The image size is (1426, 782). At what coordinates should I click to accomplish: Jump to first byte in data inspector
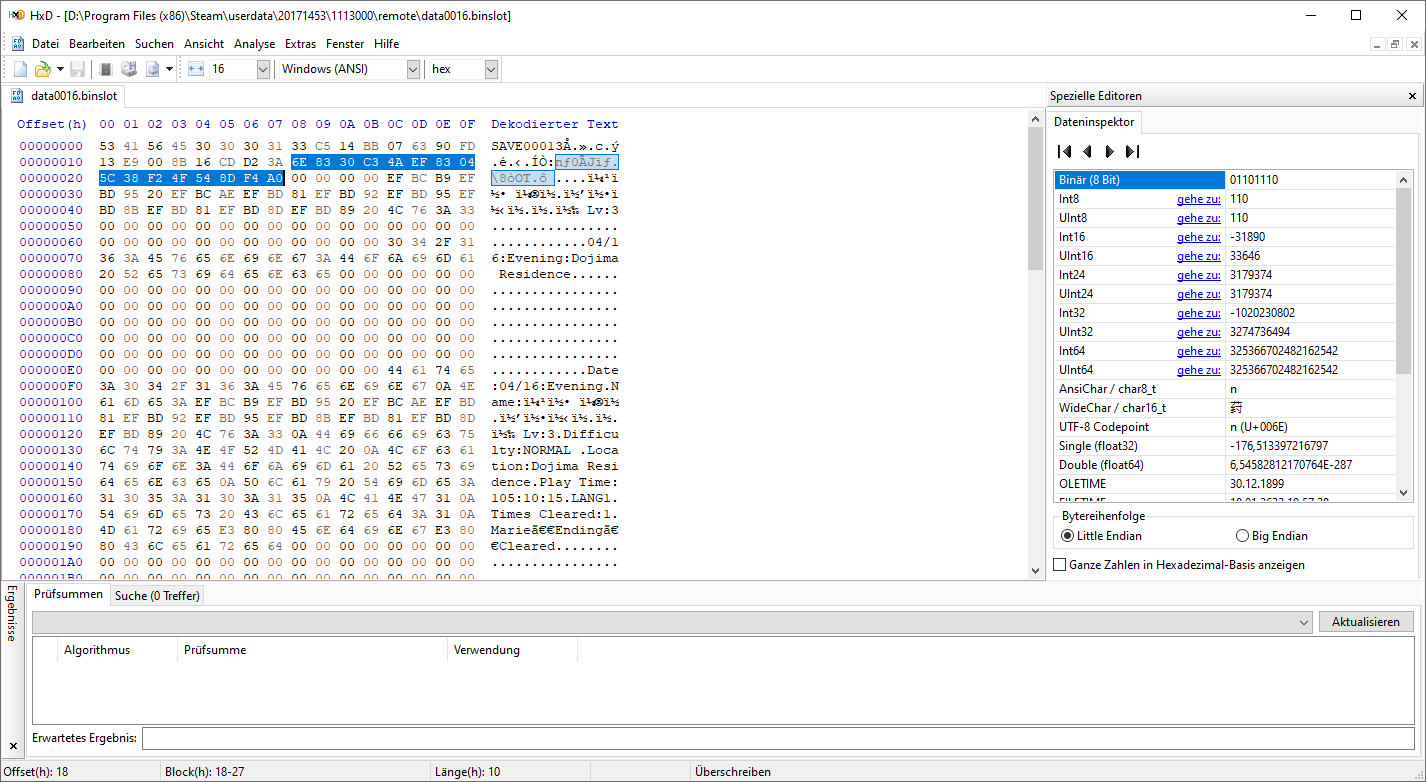(1065, 151)
